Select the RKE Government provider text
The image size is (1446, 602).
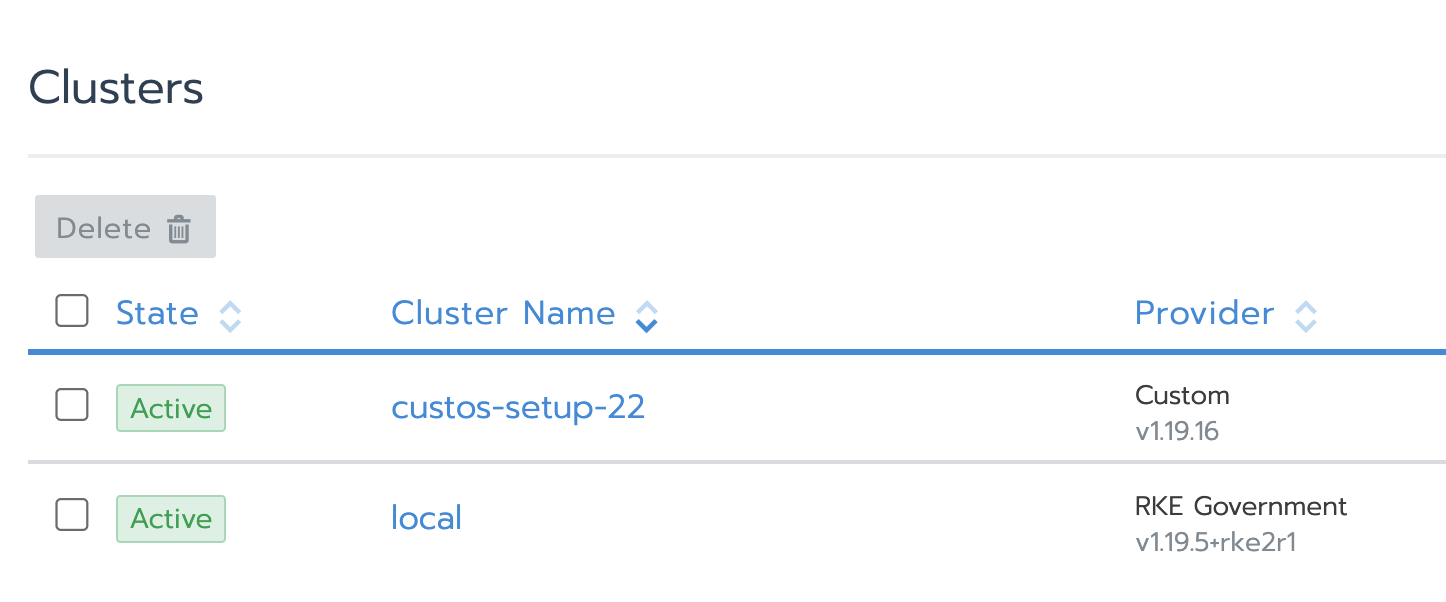pyautogui.click(x=1241, y=506)
